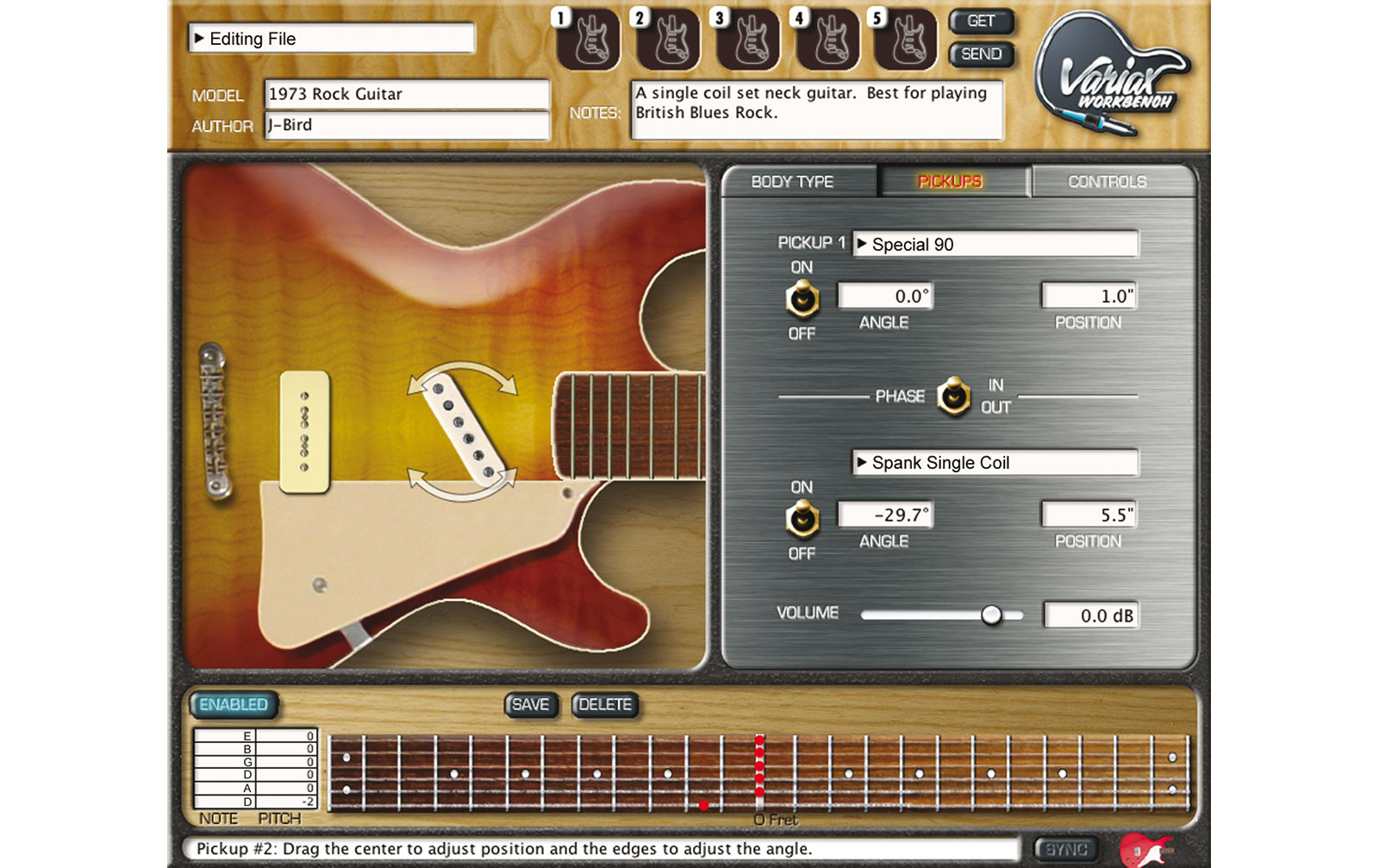Image resolution: width=1379 pixels, height=868 pixels.
Task: Click the guitar neck fretboard on body view
Action: [629, 427]
